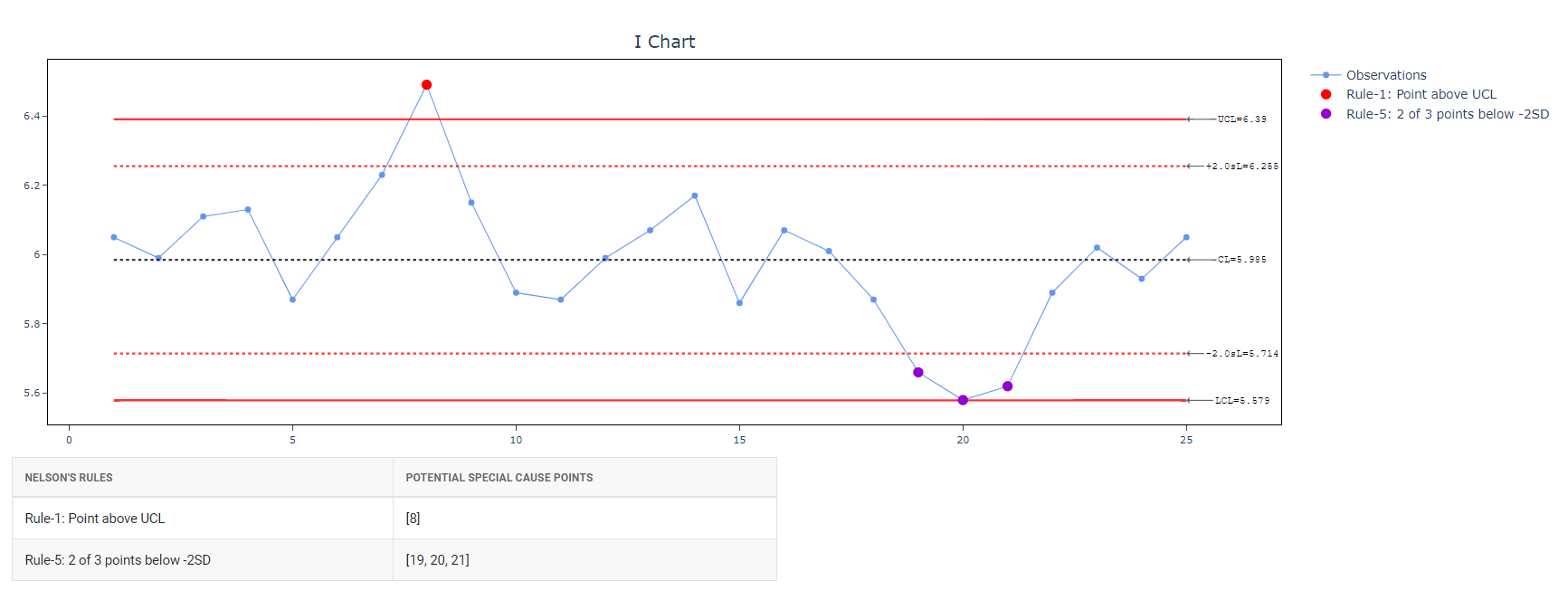Click the low data point at observation 5
Viewport: 1568px width, 600px height.
click(x=292, y=300)
